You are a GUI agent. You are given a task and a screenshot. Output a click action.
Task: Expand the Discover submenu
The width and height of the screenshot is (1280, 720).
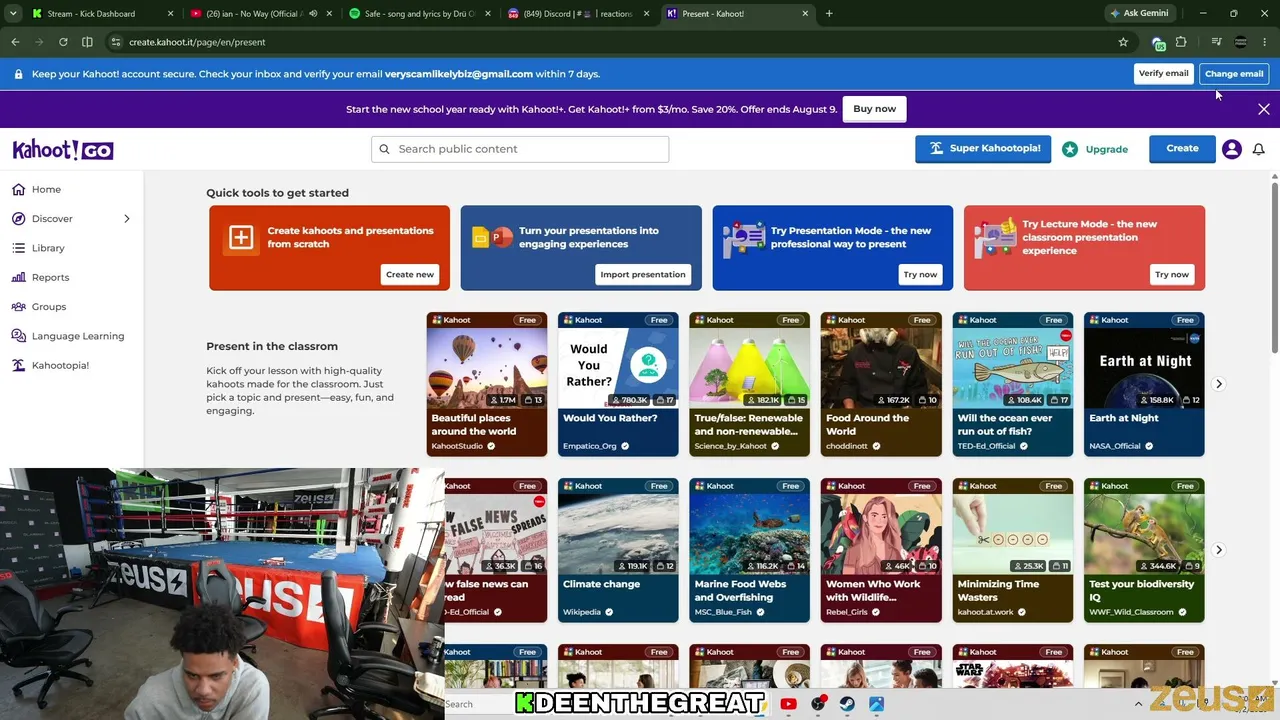(x=127, y=219)
